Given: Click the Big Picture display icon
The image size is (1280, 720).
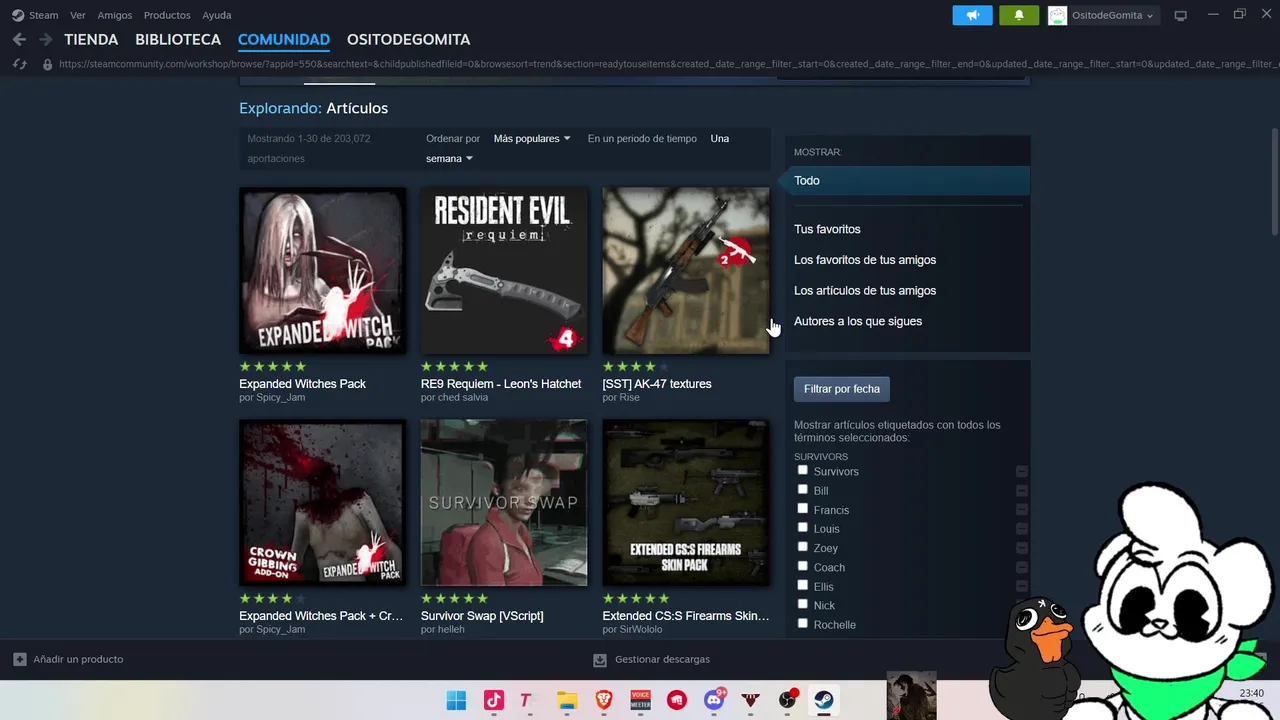Looking at the screenshot, I should coord(1180,15).
